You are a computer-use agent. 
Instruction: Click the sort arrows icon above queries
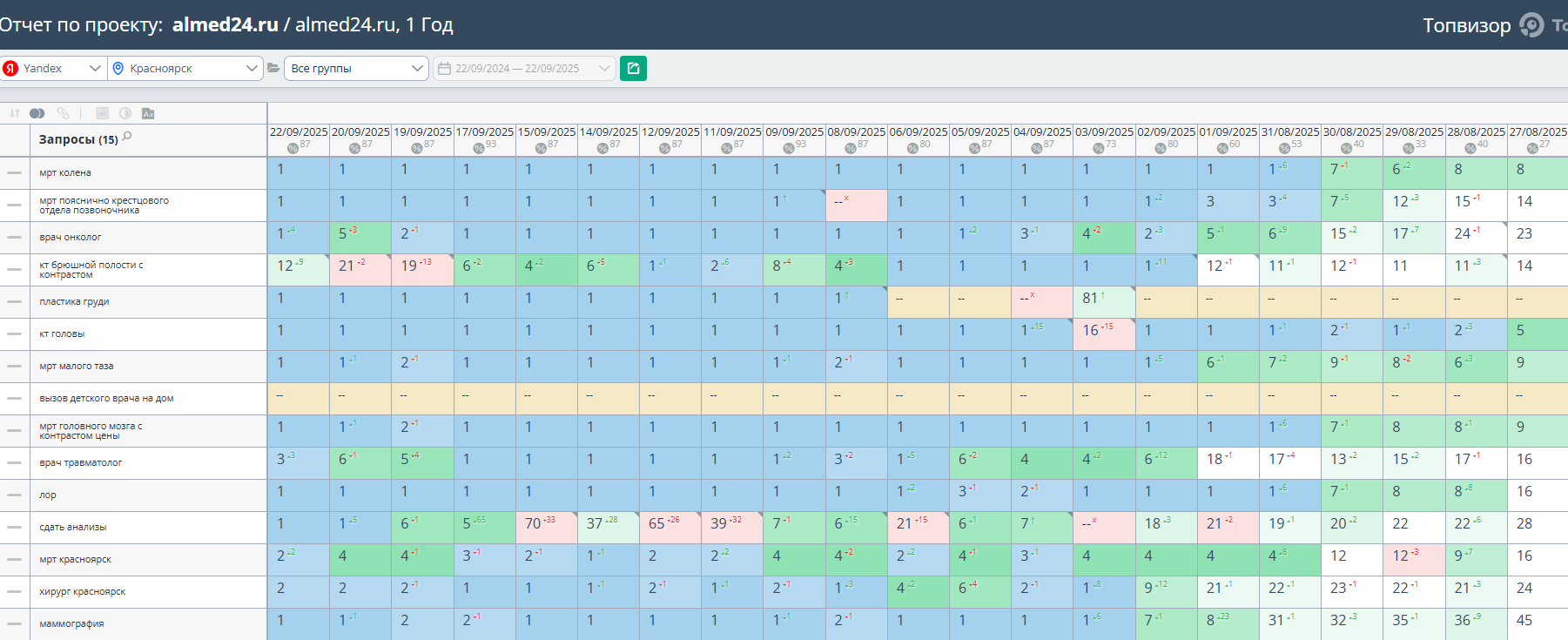point(15,113)
